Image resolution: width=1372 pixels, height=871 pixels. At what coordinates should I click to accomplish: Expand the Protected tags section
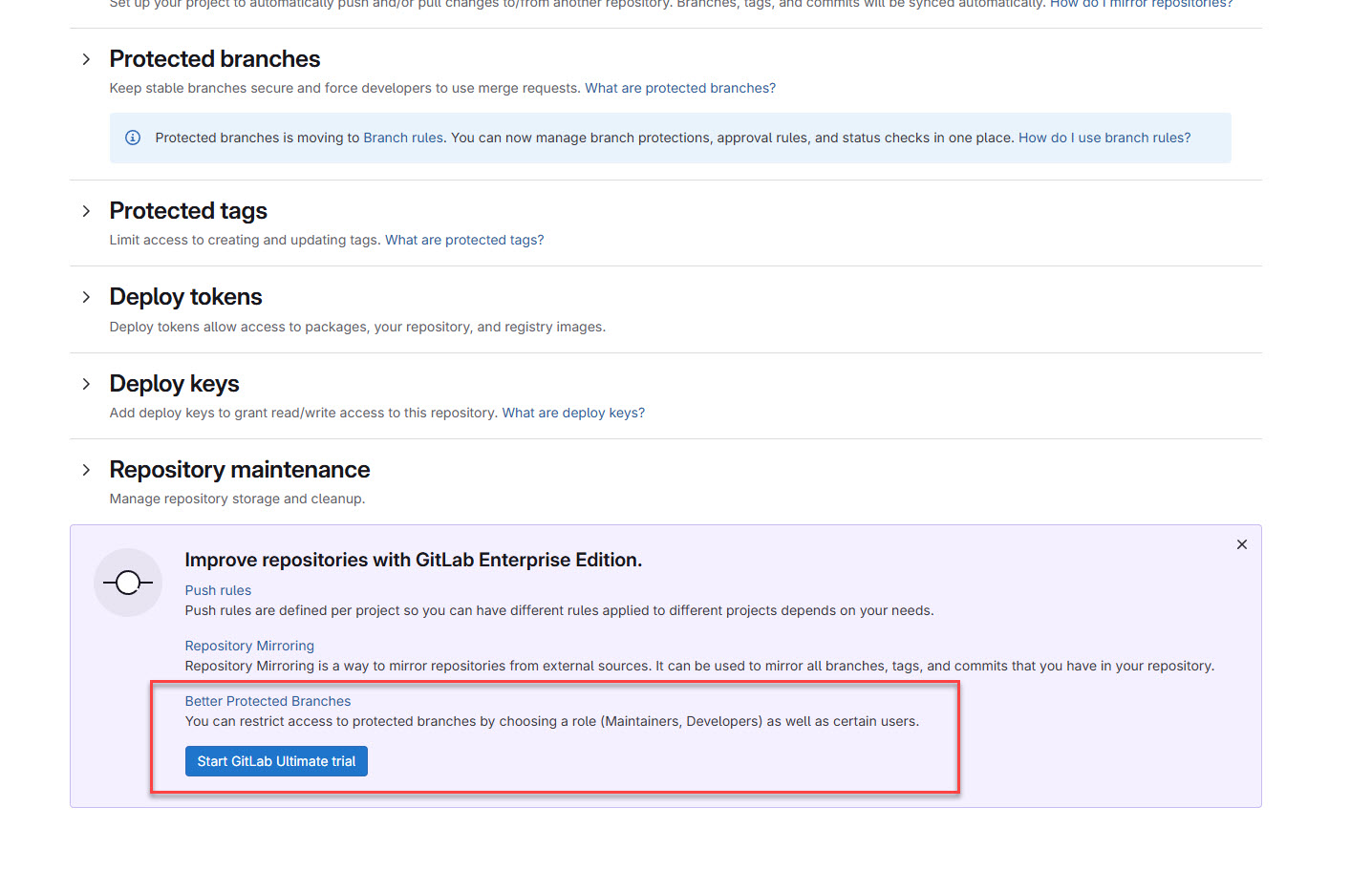[x=86, y=211]
